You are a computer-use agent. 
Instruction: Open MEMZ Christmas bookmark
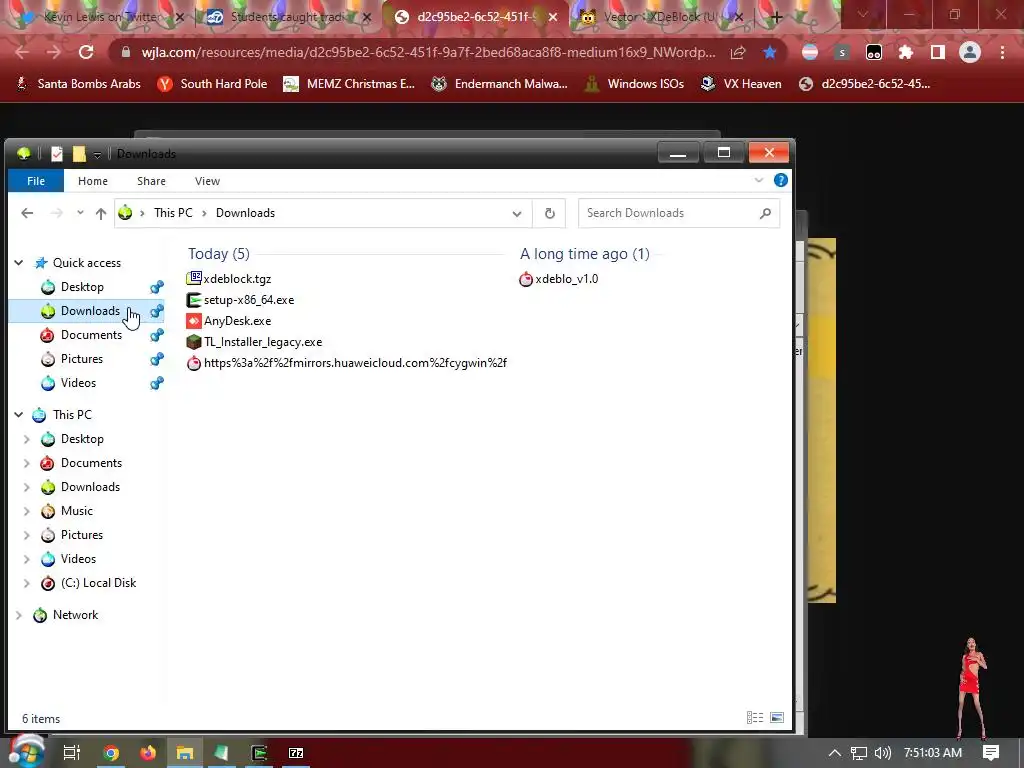(x=349, y=84)
